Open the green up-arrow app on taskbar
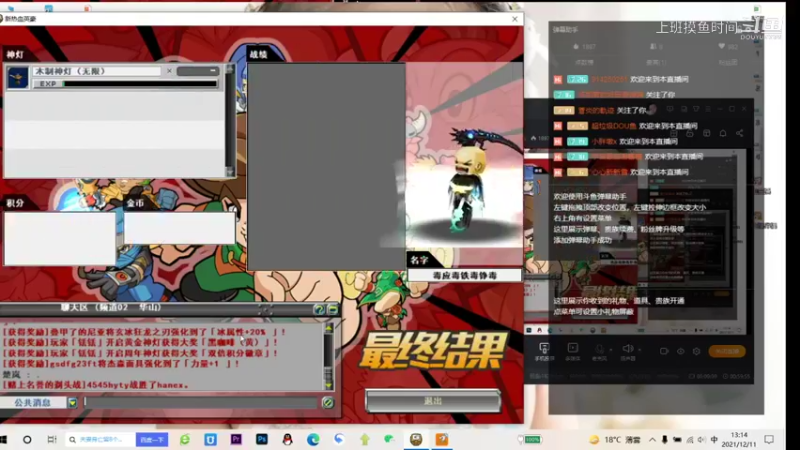 pos(364,439)
